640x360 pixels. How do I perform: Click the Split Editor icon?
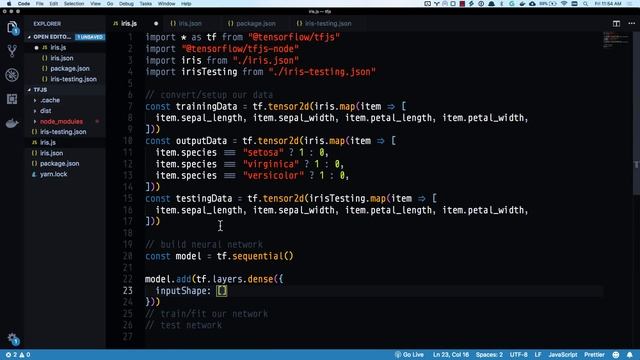click(616, 24)
